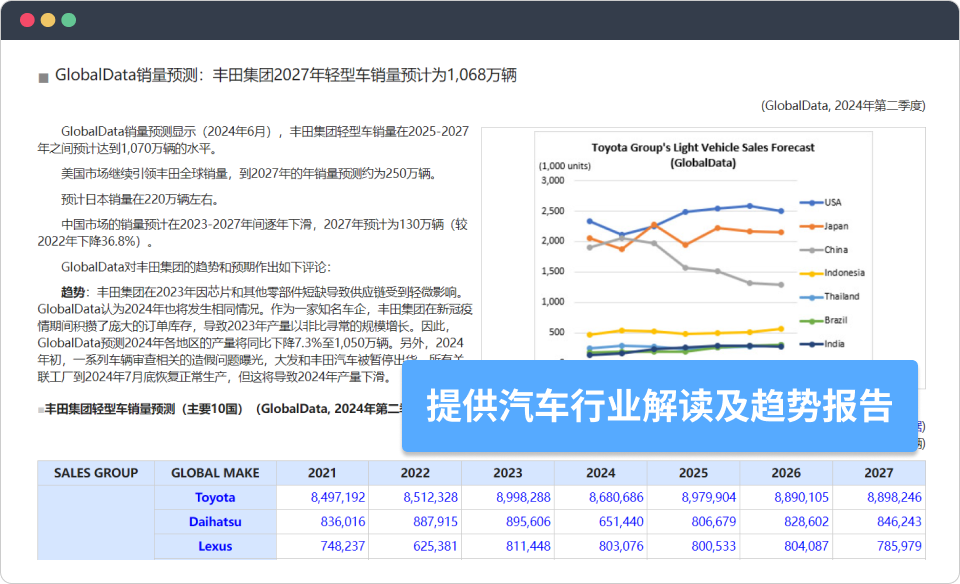Click the USA legend entry in the chart

pos(820,203)
